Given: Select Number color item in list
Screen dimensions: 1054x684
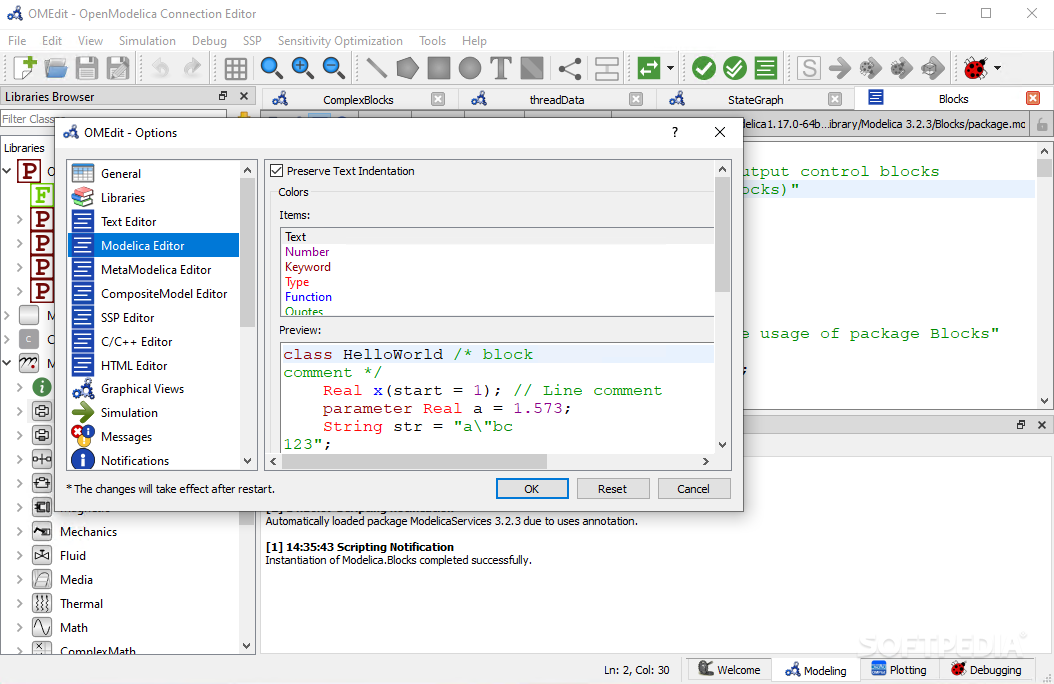Looking at the screenshot, I should (497, 252).
